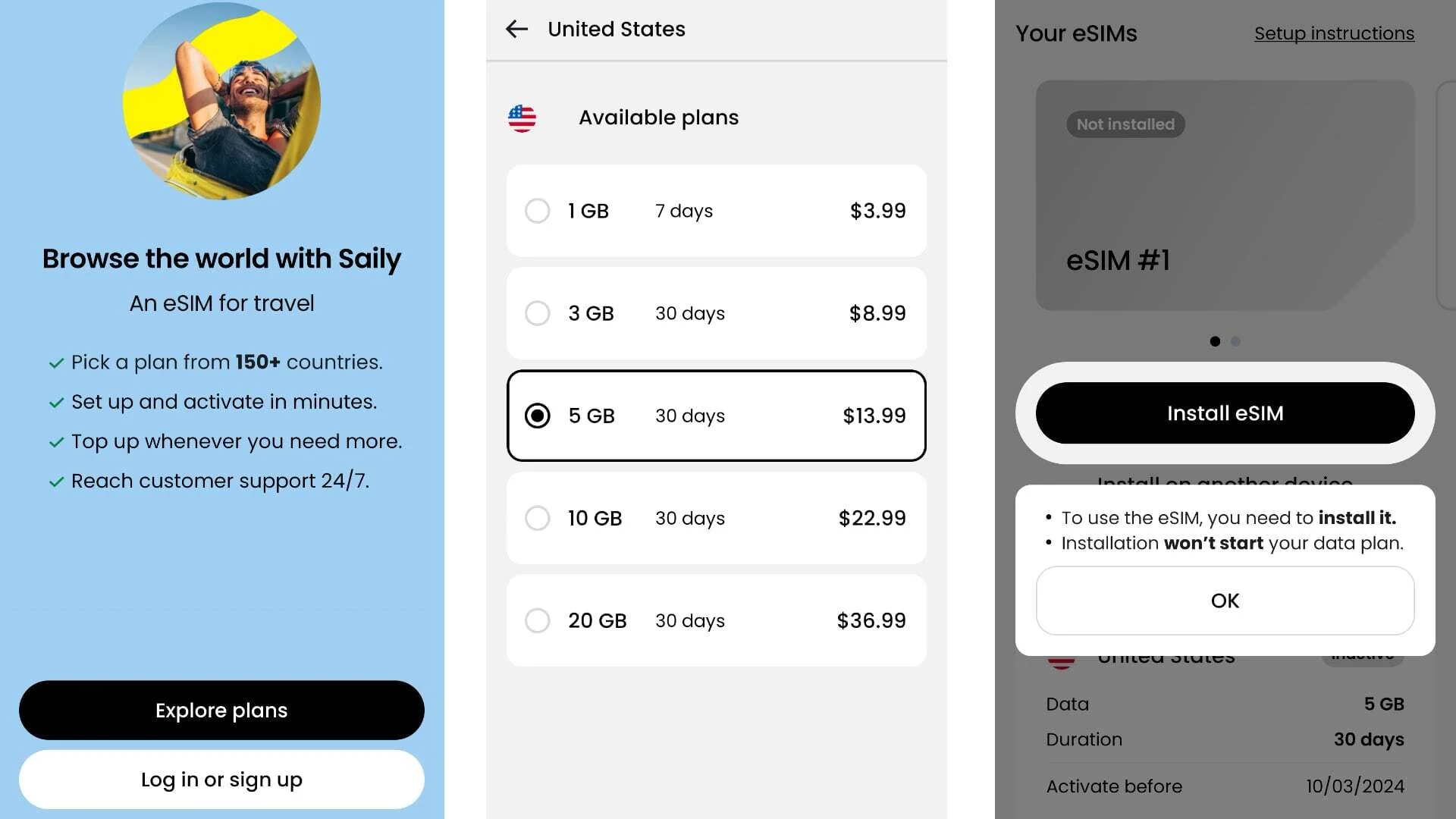Click the United States header to go back
1456x819 pixels.
[616, 29]
